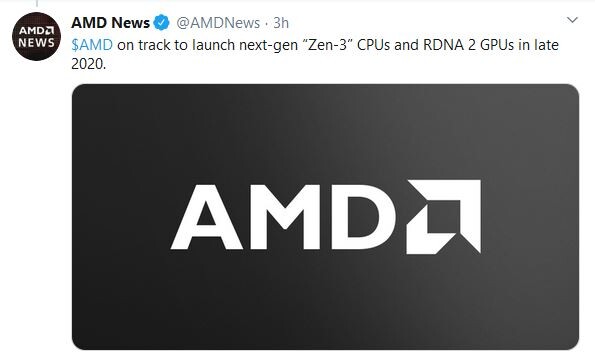Open the $AMD cashtag link
This screenshot has height=360, width=595.
pyautogui.click(x=92, y=45)
